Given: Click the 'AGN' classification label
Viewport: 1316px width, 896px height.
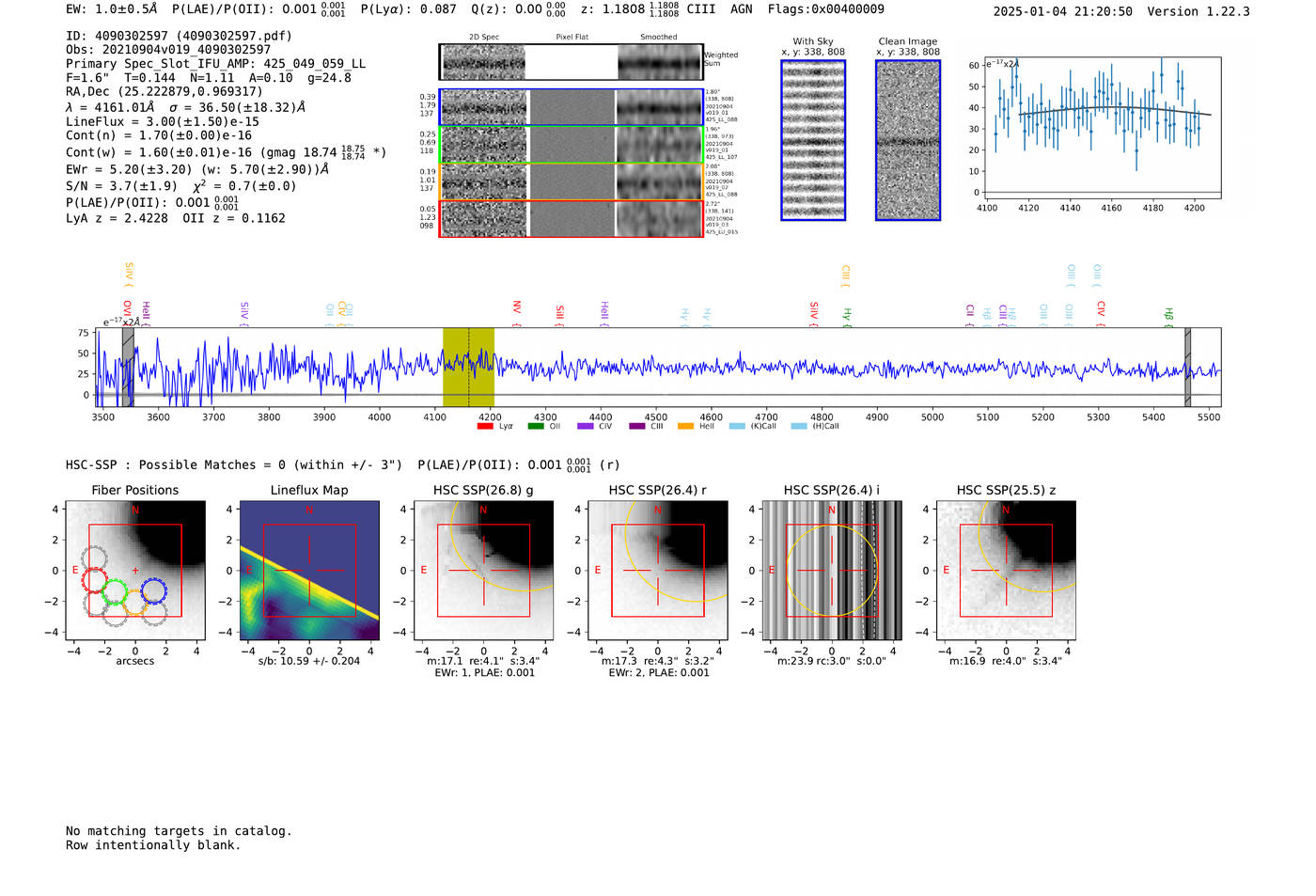Looking at the screenshot, I should point(742,9).
